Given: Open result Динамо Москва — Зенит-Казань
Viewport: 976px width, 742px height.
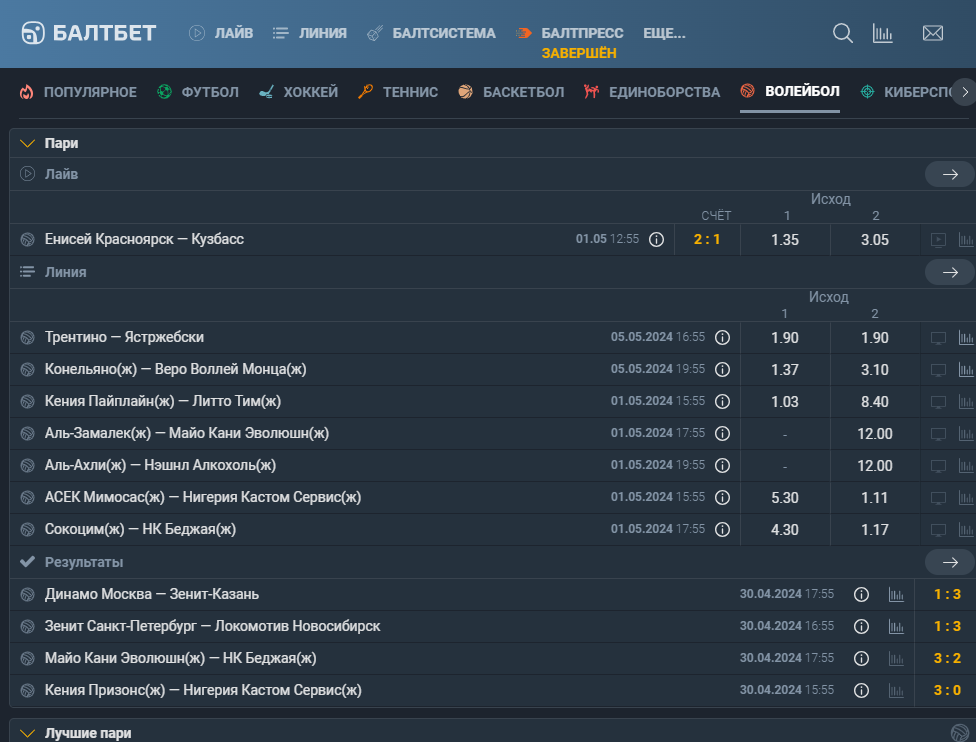Looking at the screenshot, I should click(x=152, y=594).
